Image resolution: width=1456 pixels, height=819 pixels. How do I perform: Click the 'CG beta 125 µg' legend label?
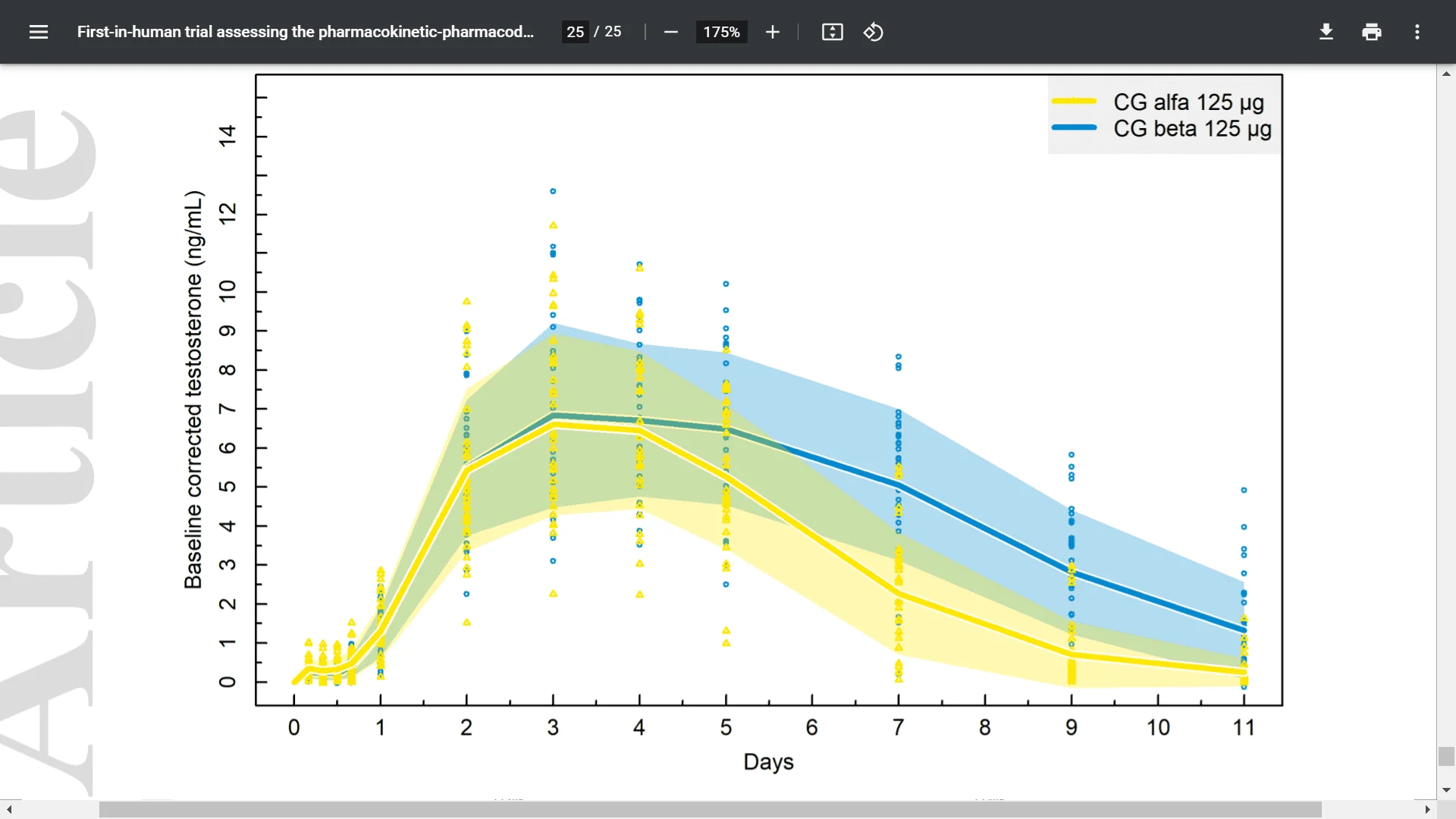pos(1192,129)
